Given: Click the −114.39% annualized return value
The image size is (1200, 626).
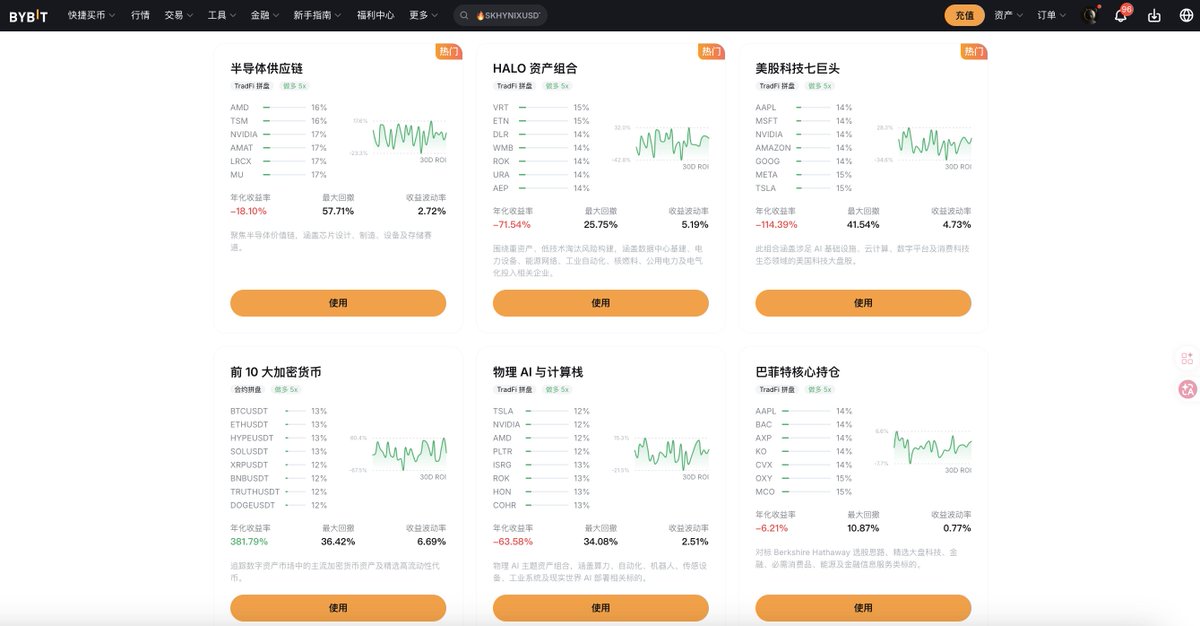Looking at the screenshot, I should tap(777, 224).
